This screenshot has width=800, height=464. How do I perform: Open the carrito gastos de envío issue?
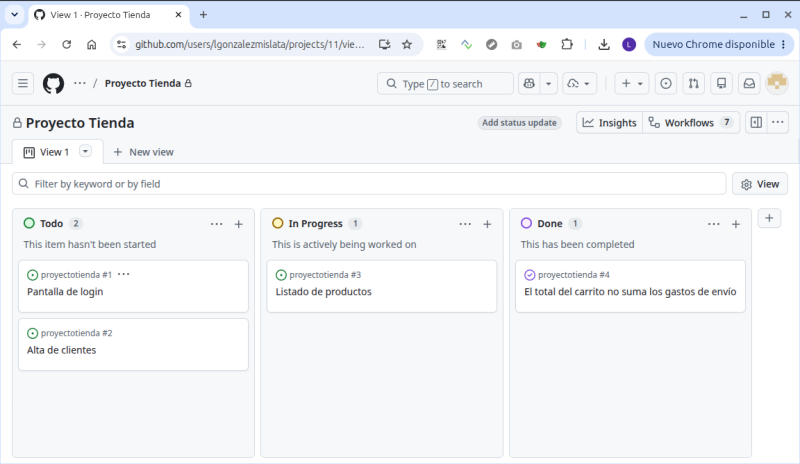pos(630,291)
